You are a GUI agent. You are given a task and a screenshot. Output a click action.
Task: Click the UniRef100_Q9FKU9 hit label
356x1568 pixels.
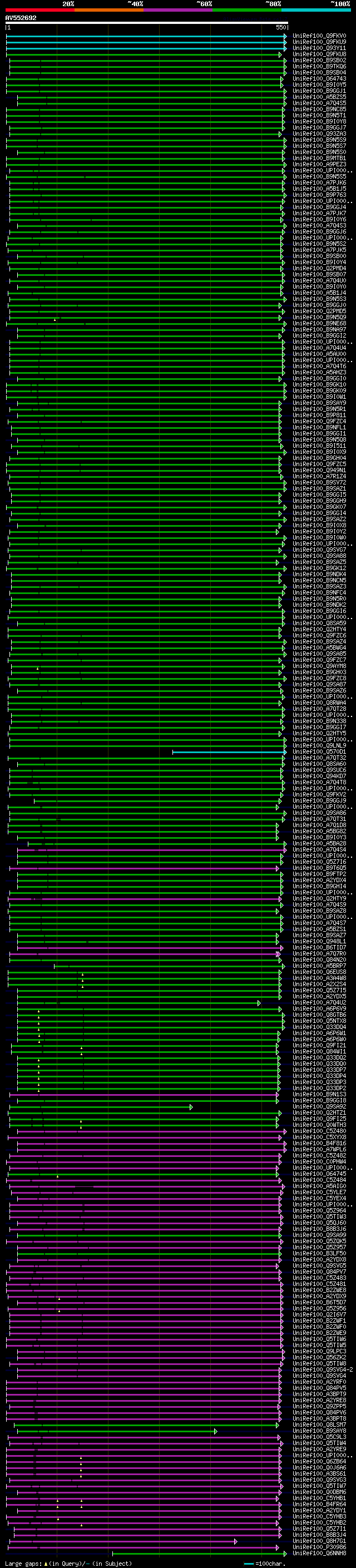pyautogui.click(x=319, y=42)
